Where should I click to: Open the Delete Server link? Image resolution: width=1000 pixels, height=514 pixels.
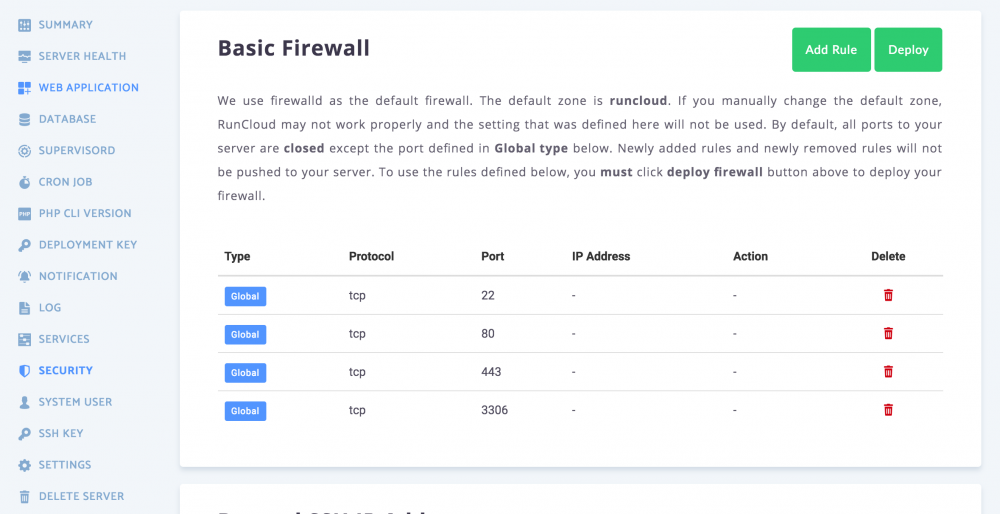point(81,496)
